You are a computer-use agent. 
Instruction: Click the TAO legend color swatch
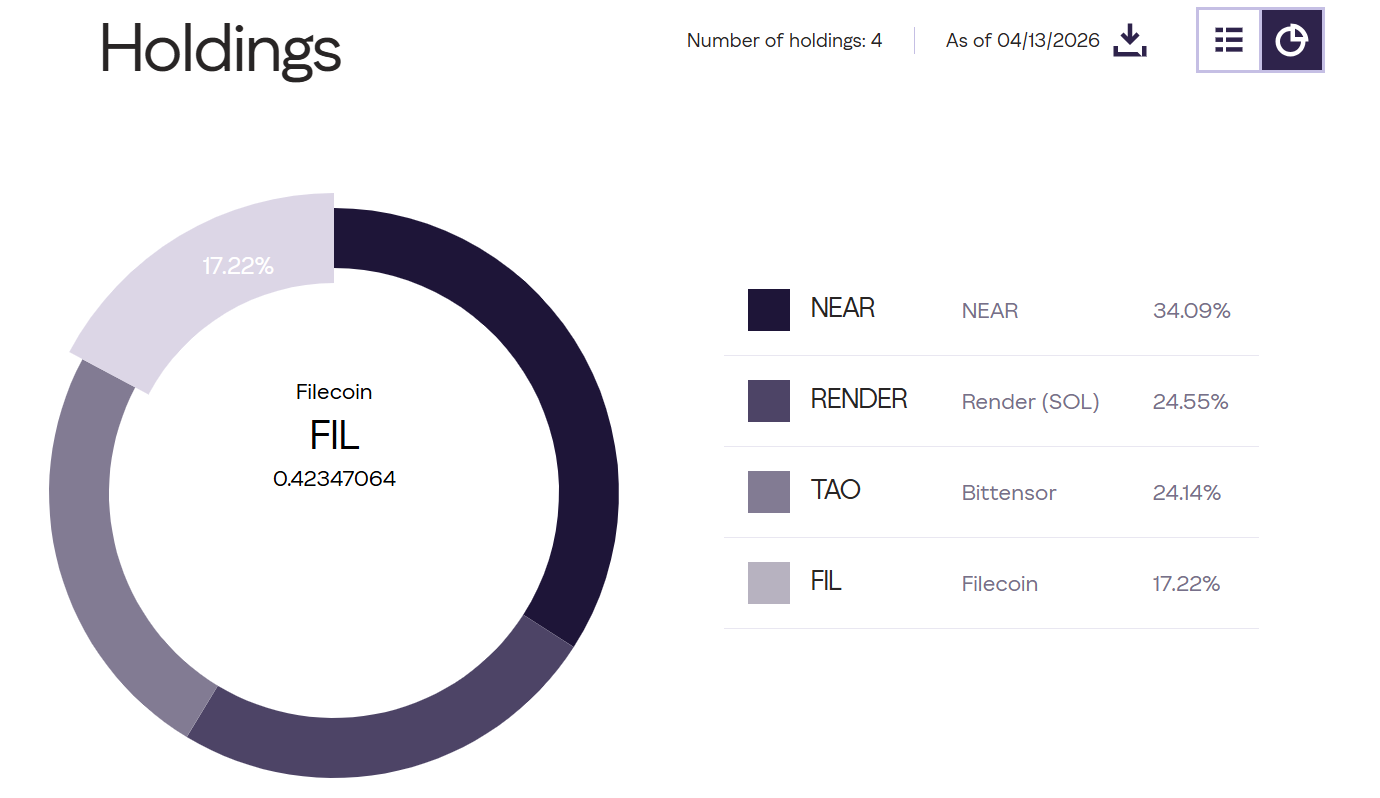tap(768, 492)
